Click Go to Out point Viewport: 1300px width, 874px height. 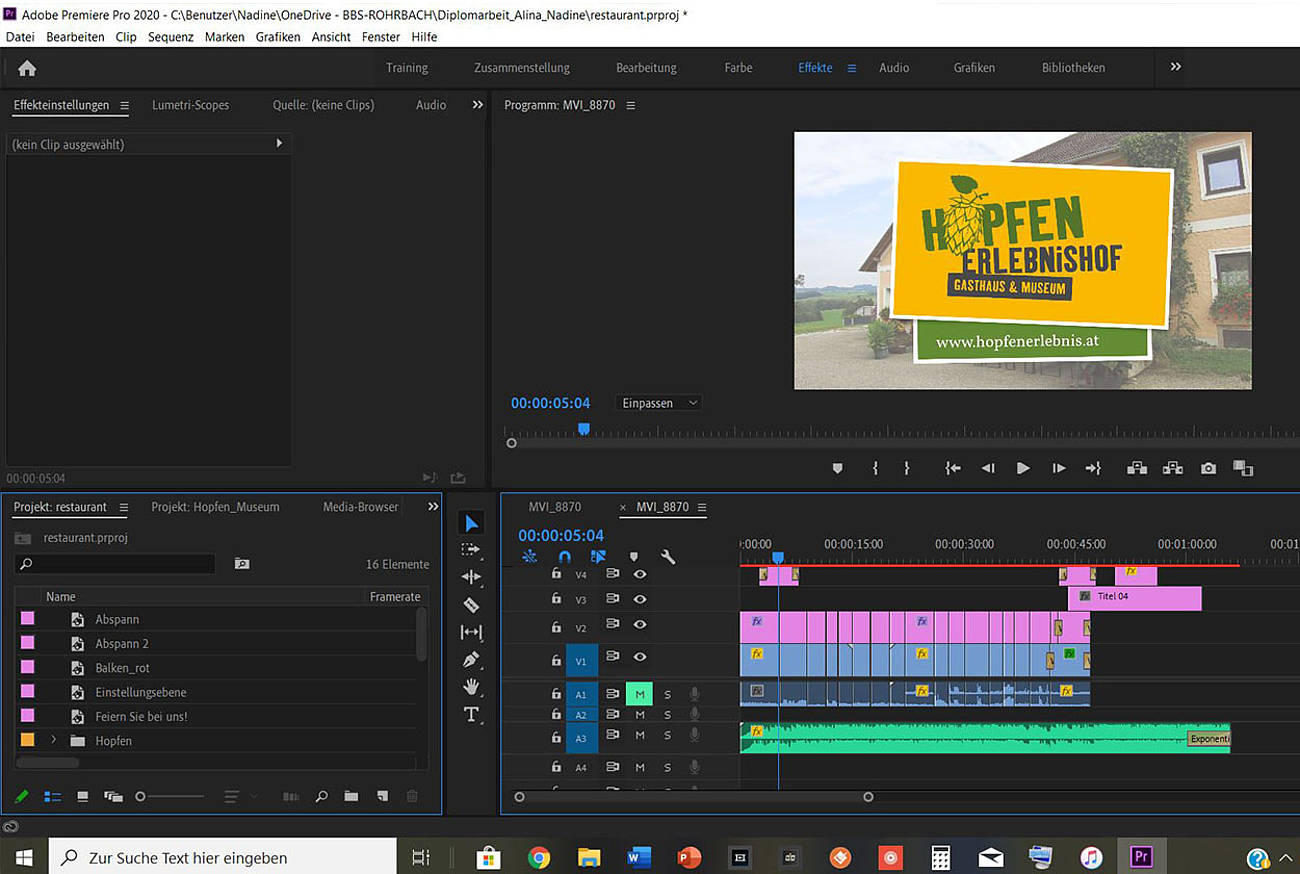pos(1093,468)
